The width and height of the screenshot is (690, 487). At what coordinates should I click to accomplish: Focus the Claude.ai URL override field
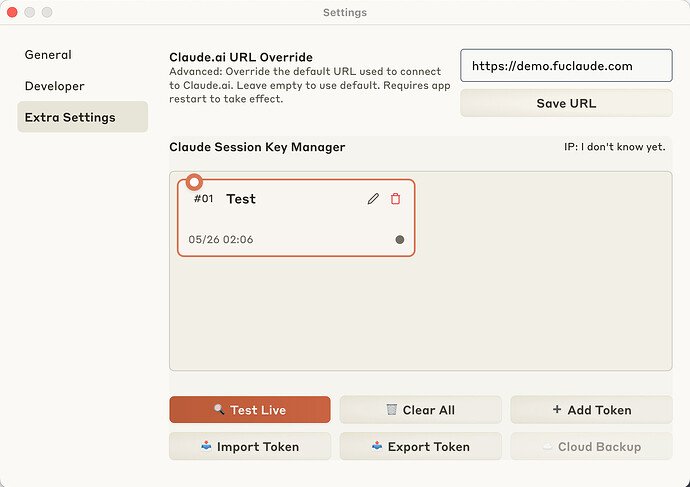click(566, 66)
